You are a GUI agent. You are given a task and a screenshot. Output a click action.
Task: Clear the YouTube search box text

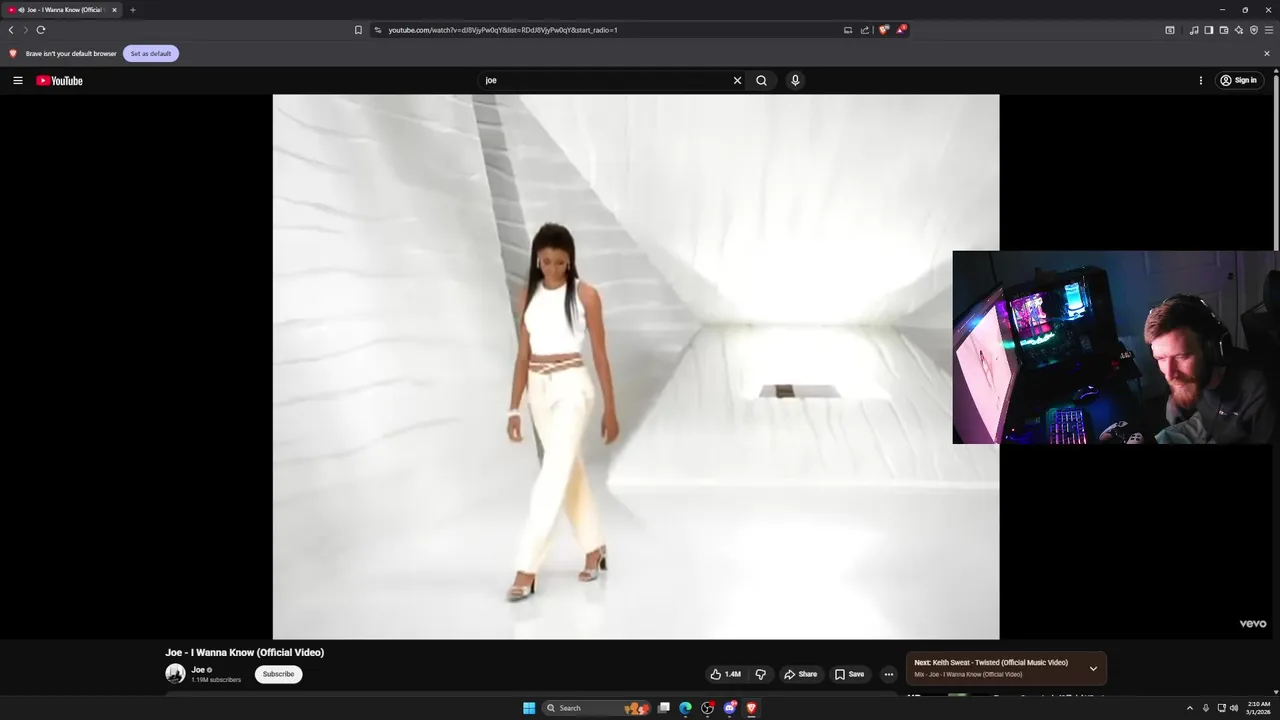coord(737,80)
